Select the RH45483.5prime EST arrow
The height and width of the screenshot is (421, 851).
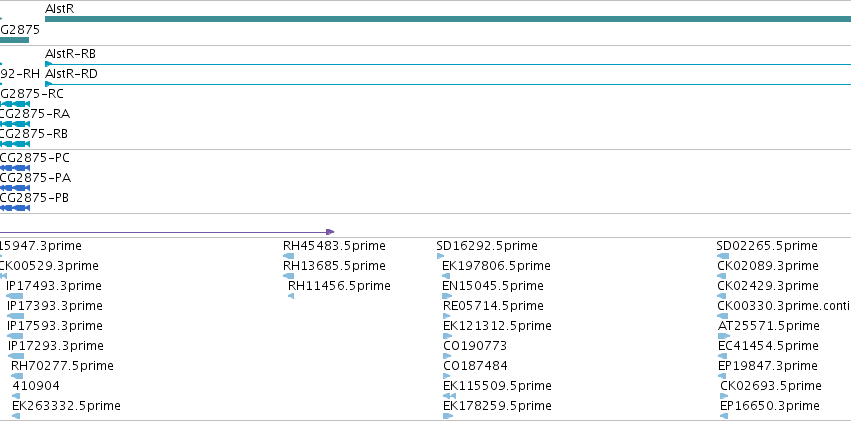(289, 256)
